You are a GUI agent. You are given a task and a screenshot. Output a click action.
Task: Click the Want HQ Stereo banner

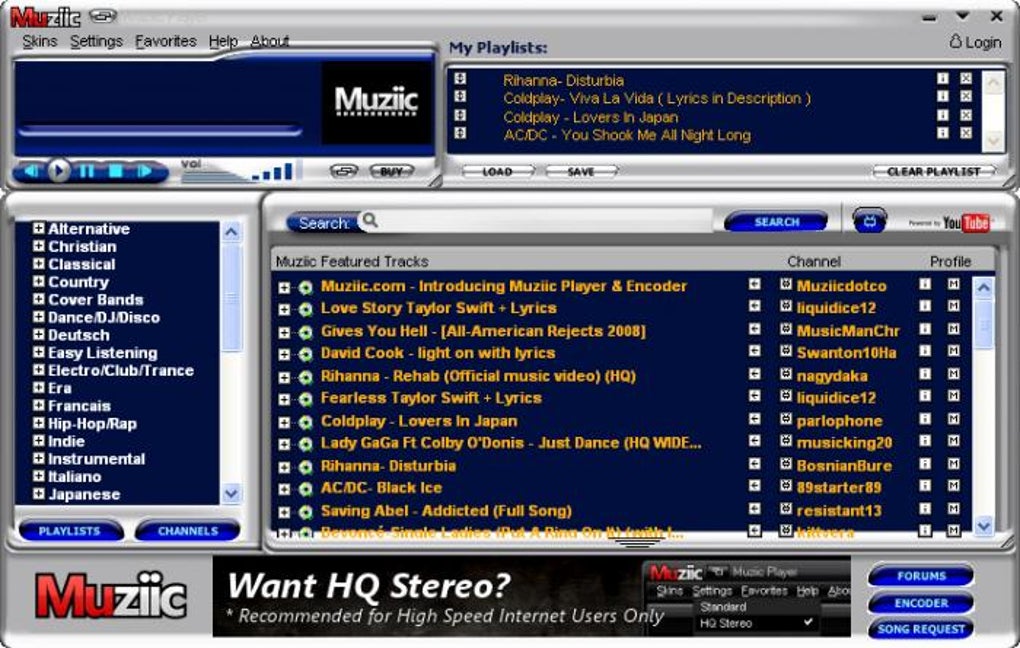coord(531,596)
